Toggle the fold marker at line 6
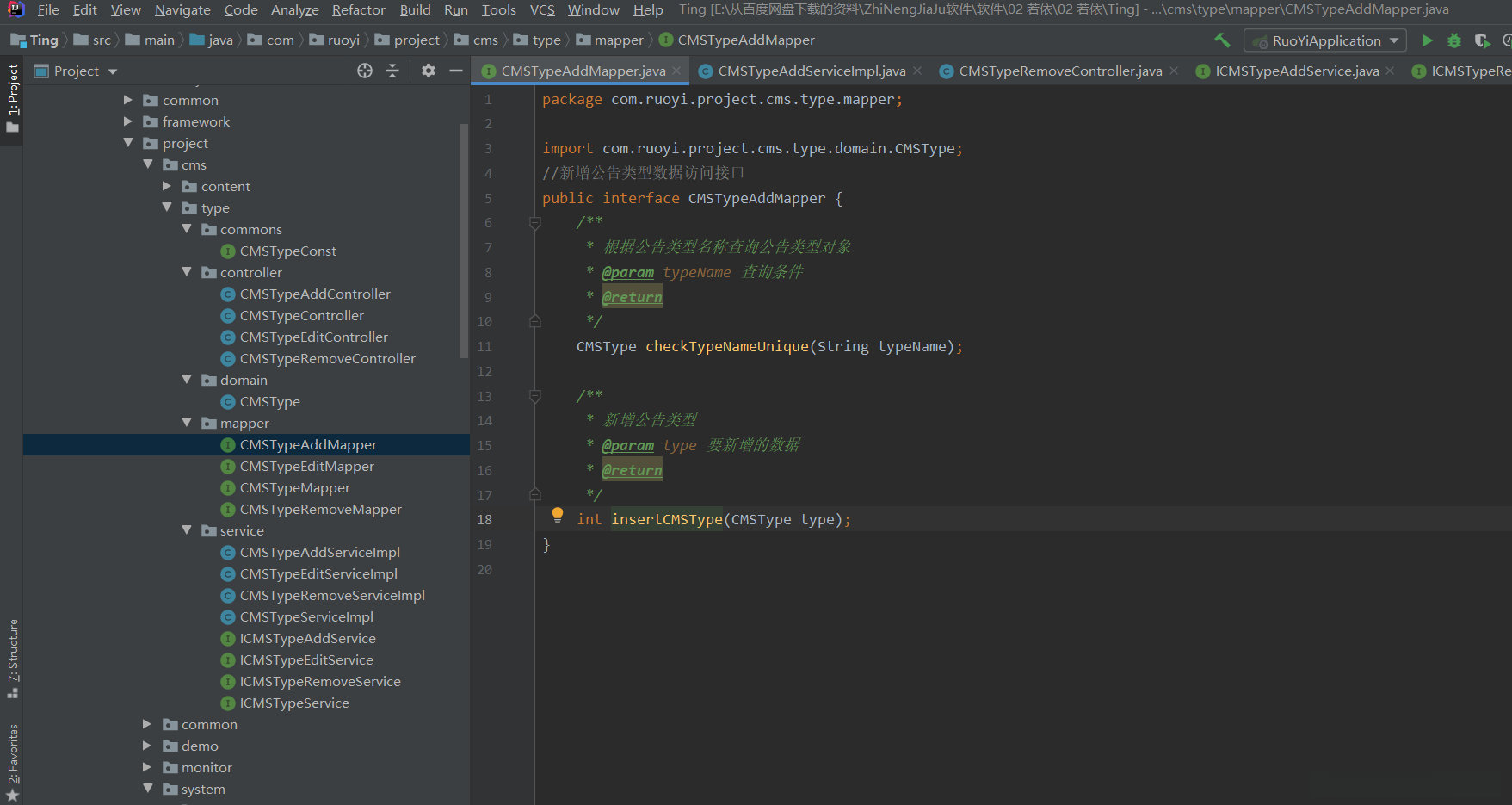The width and height of the screenshot is (1512, 805). tap(534, 223)
